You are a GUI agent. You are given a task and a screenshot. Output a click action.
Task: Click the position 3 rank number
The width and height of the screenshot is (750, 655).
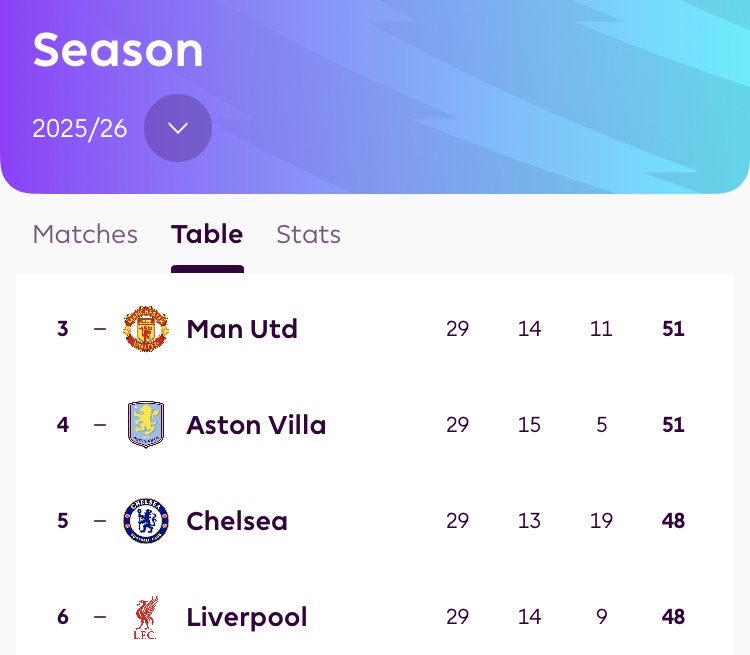(63, 329)
